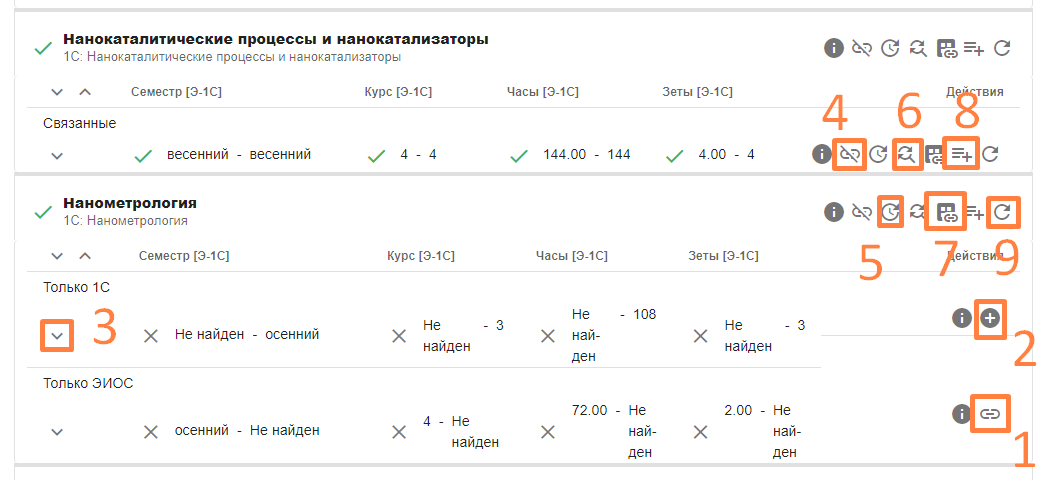Click reload arrow icon for Нанометрология
This screenshot has height=480, width=1044.
click(1003, 212)
